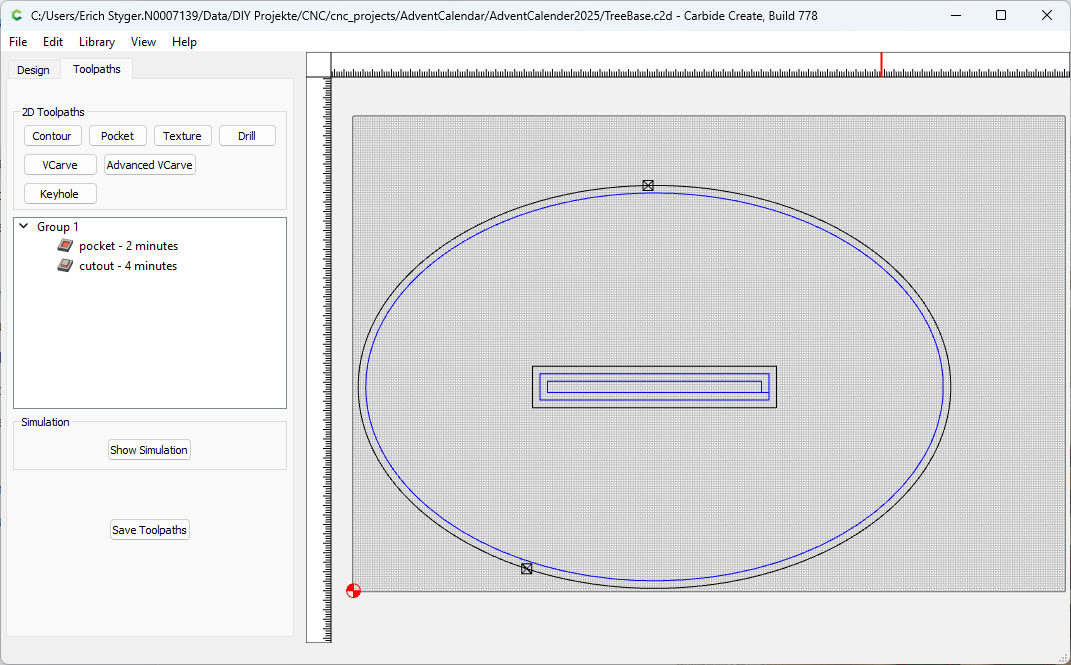Open the Library menu
This screenshot has height=665, width=1071.
pos(97,42)
